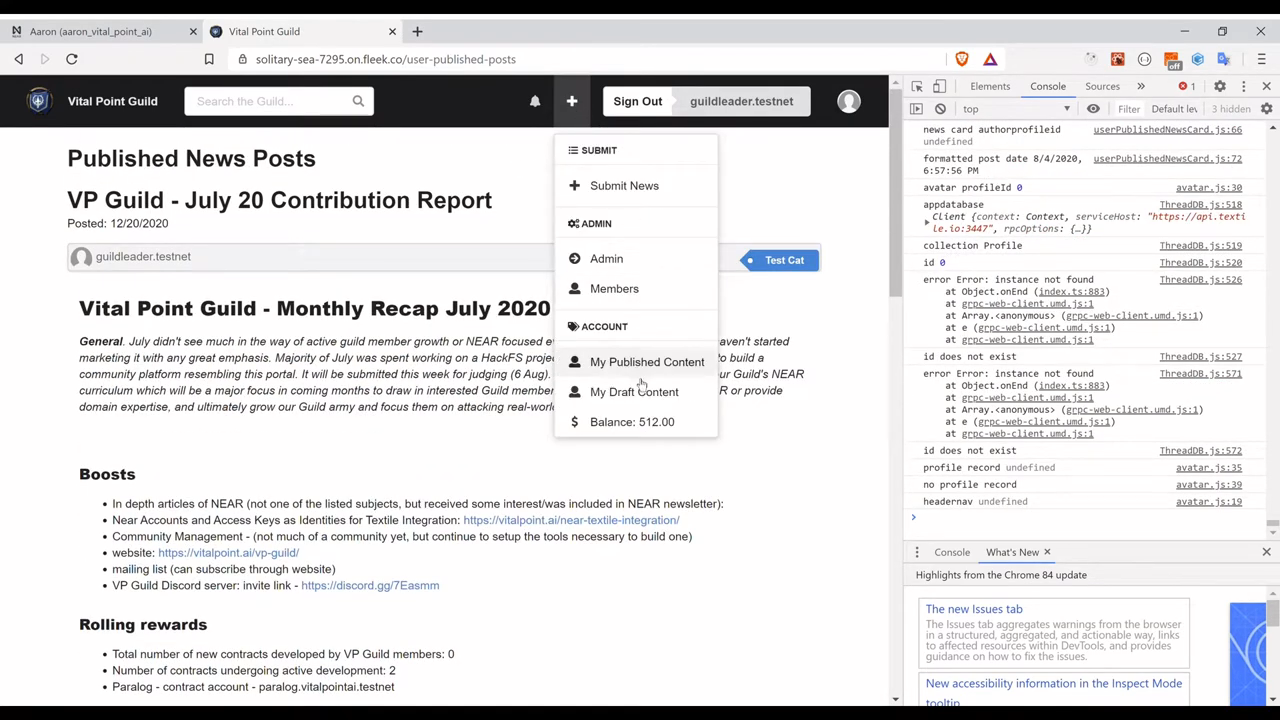Screen dimensions: 1280x720
Task: Open a new browser tab
Action: pyautogui.click(x=417, y=31)
